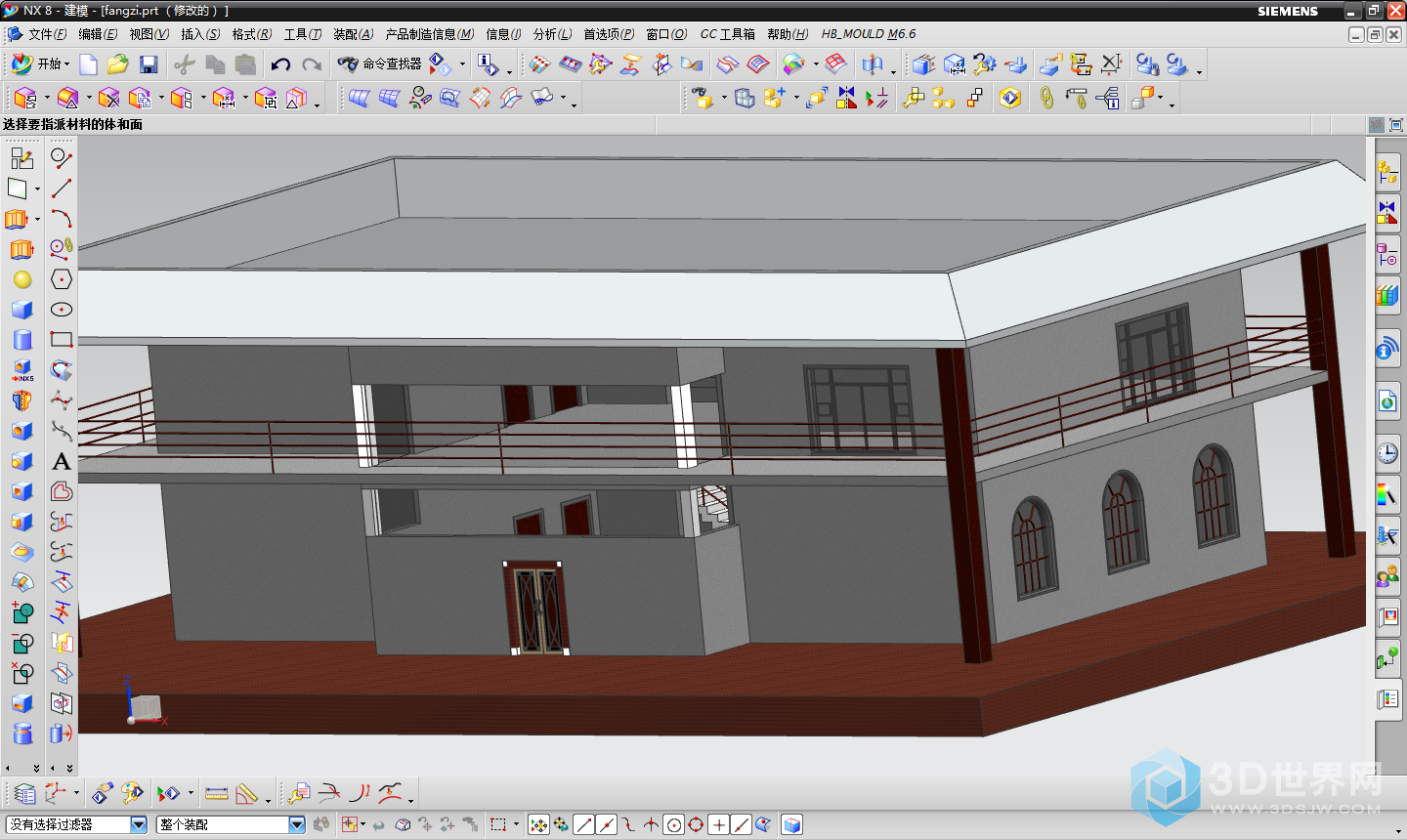The height and width of the screenshot is (840, 1407).
Task: Click the Add Component icon with plus
Action: [x=775, y=98]
